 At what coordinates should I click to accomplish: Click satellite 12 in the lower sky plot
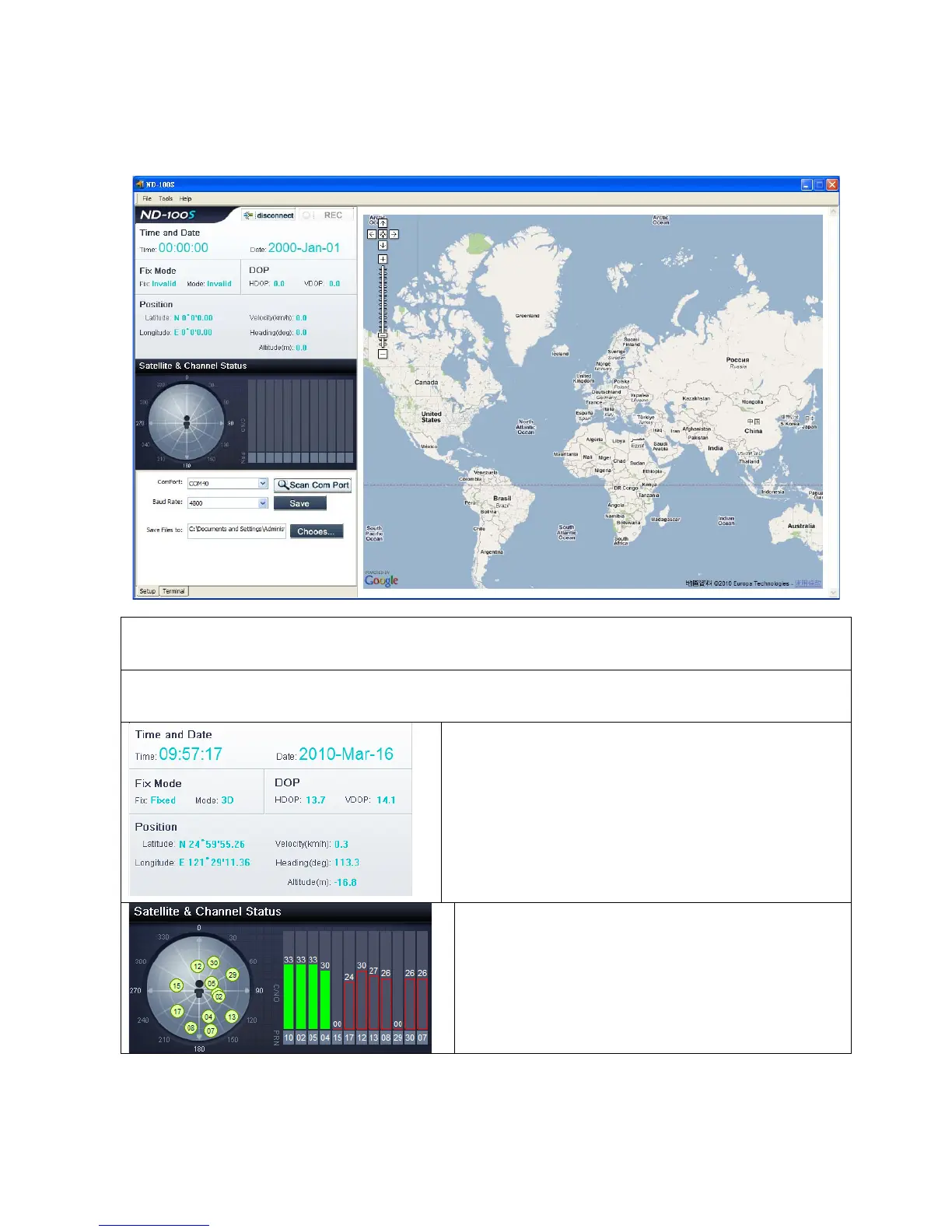pyautogui.click(x=198, y=966)
